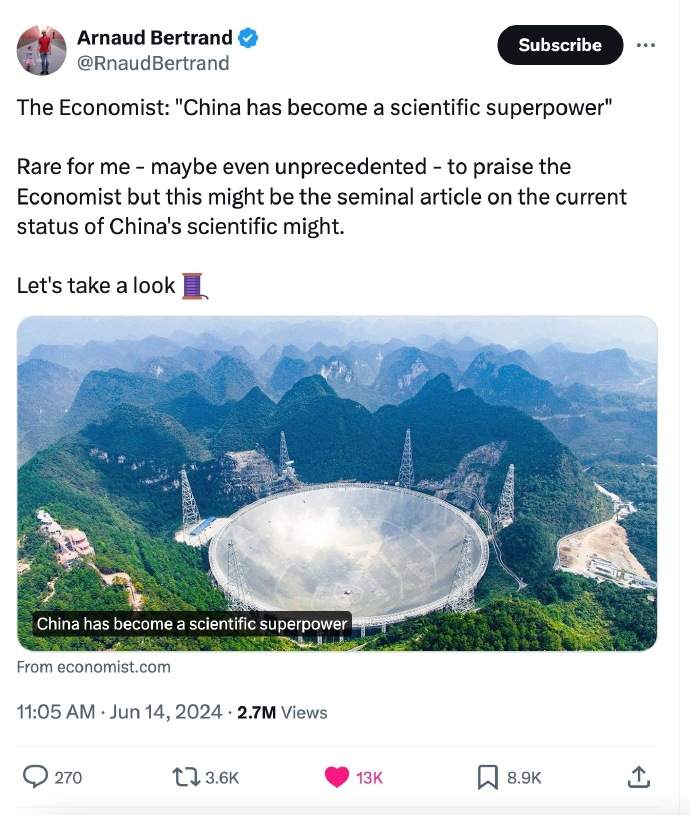Image resolution: width=690 pixels, height=815 pixels.
Task: Open the Arnaud Bertrand display name link
Action: [x=154, y=38]
